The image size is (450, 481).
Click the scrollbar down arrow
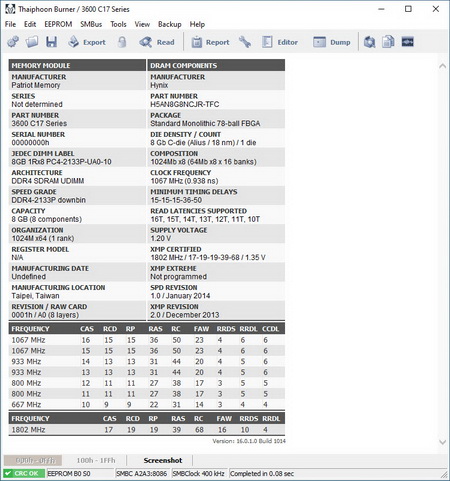coord(442,442)
